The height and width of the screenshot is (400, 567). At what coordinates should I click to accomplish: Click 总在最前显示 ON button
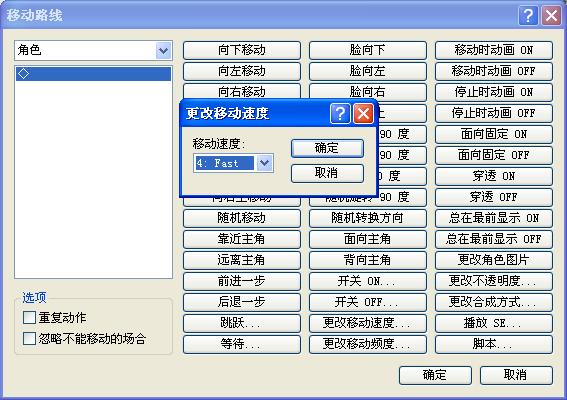pos(494,218)
